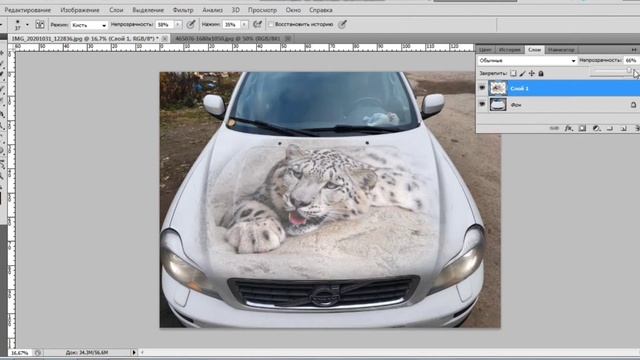Create a new layer group
Screen dimensions: 640x360
click(610, 128)
